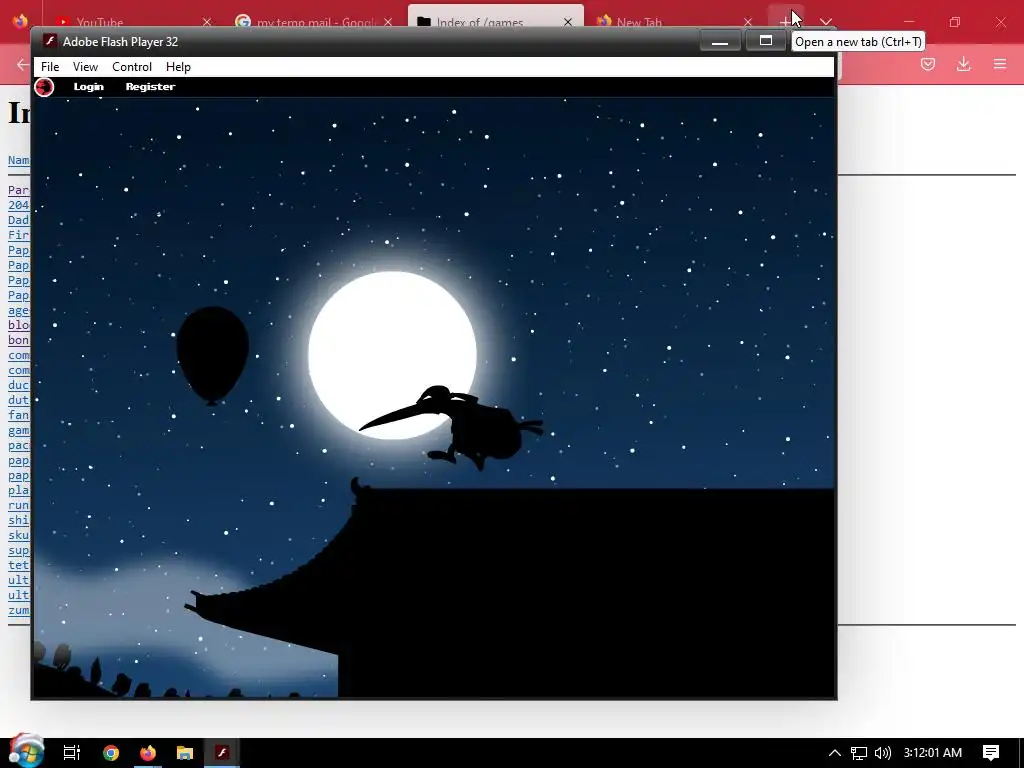Open Task View in the taskbar

pos(72,753)
